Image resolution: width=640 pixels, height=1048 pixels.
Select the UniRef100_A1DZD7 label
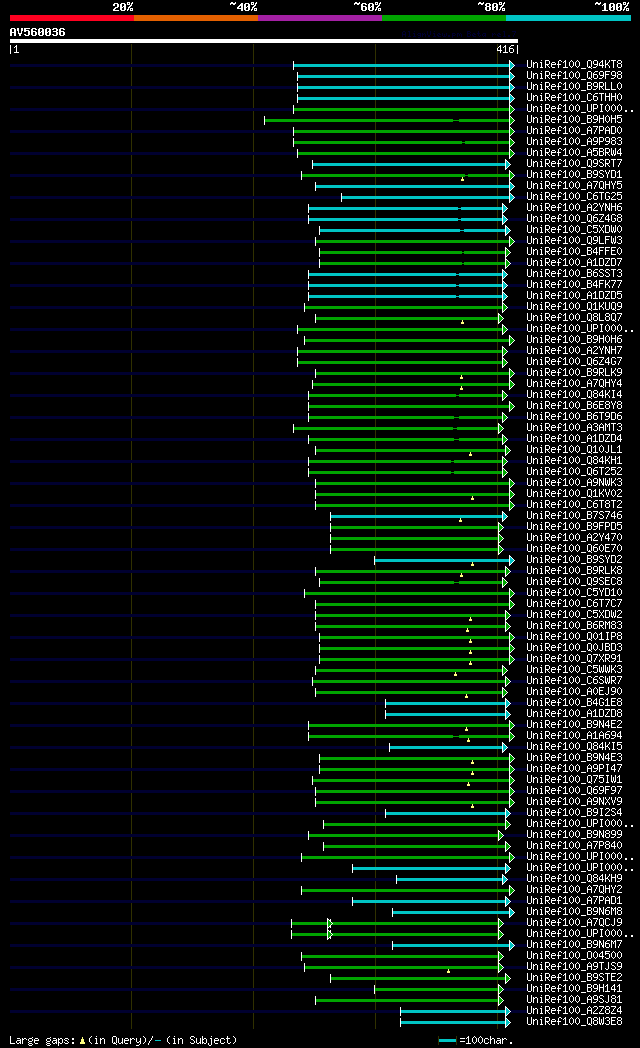coord(574,263)
